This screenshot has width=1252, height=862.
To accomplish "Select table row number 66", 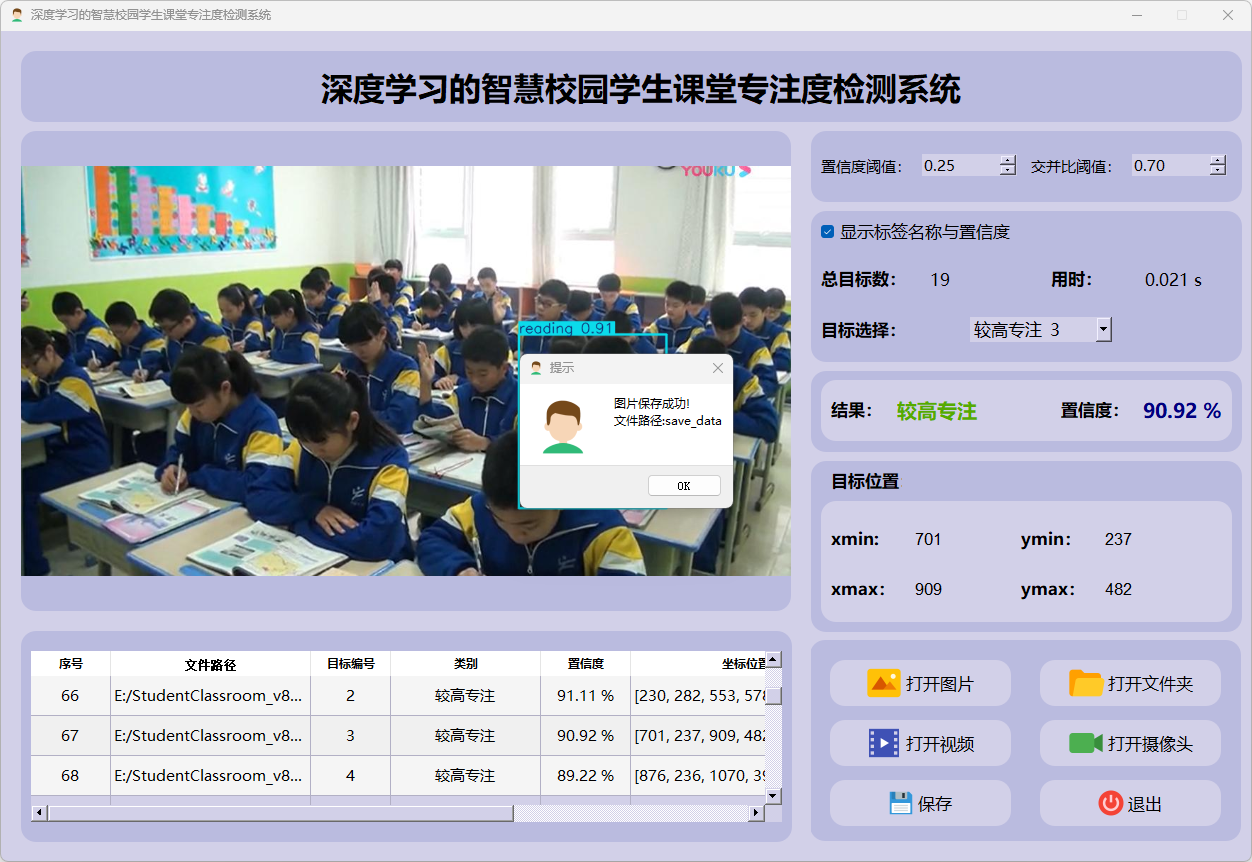I will [70, 696].
